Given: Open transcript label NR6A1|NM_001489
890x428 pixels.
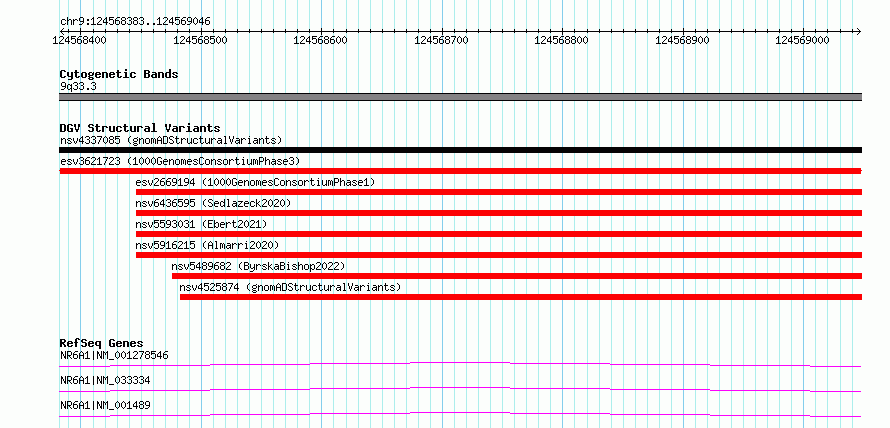Looking at the screenshot, I should [x=105, y=405].
